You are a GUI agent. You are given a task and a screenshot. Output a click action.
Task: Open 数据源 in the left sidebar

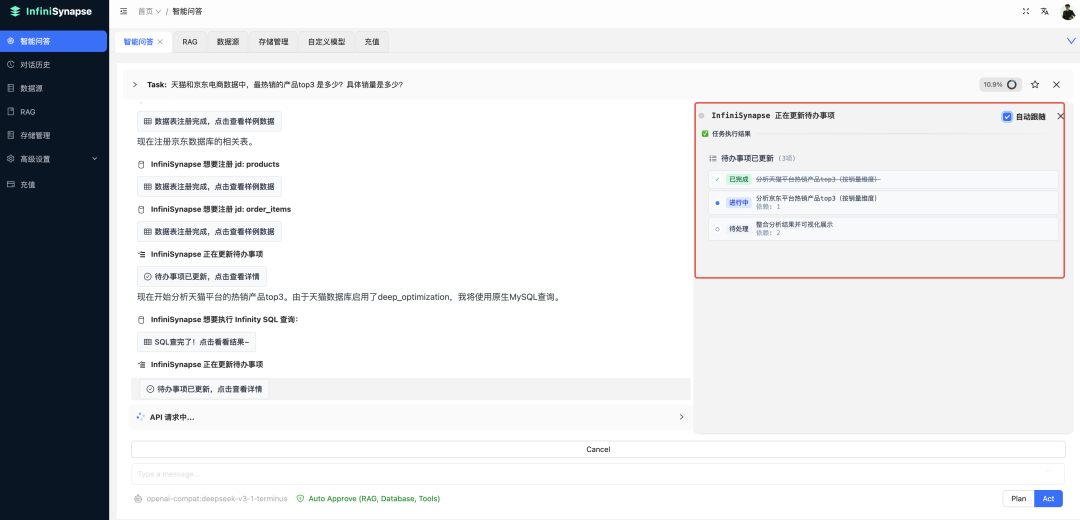tap(54, 88)
